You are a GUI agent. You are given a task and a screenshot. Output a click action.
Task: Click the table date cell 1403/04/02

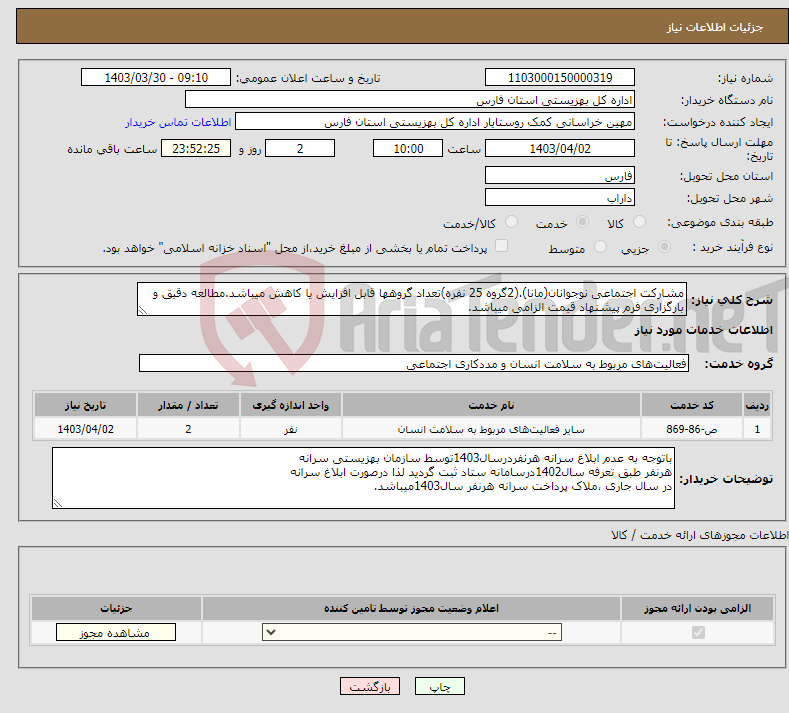coord(85,429)
